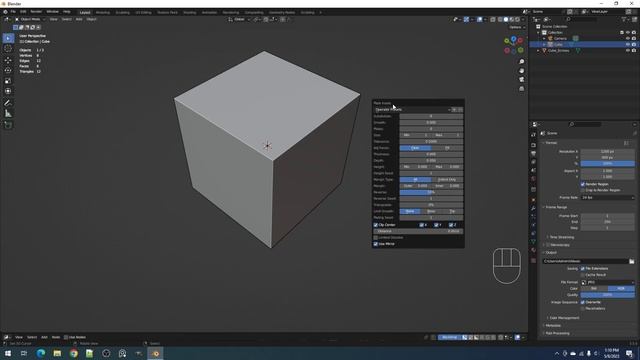Select the Scale tool
640x360 pixels.
(x=8, y=81)
